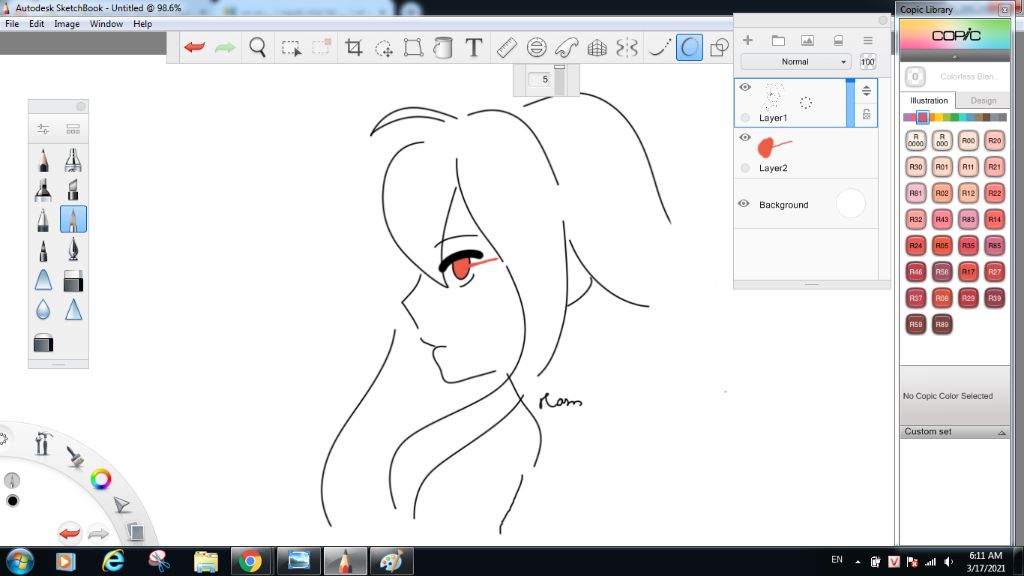Add a new layer with the plus button
Screen dimensions: 1024x576
(x=748, y=40)
